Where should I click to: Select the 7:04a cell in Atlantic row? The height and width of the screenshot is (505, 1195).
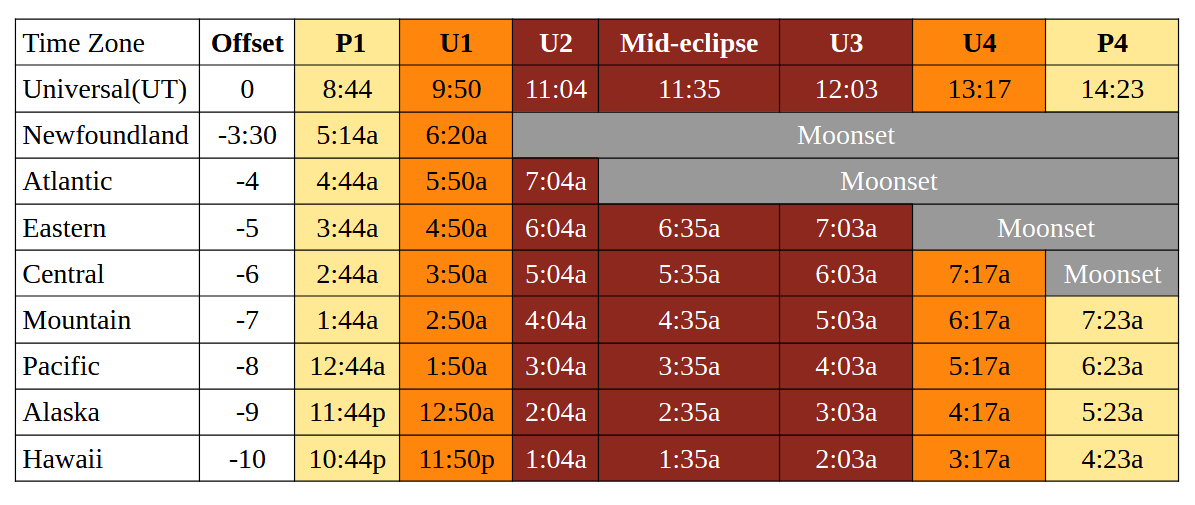556,182
